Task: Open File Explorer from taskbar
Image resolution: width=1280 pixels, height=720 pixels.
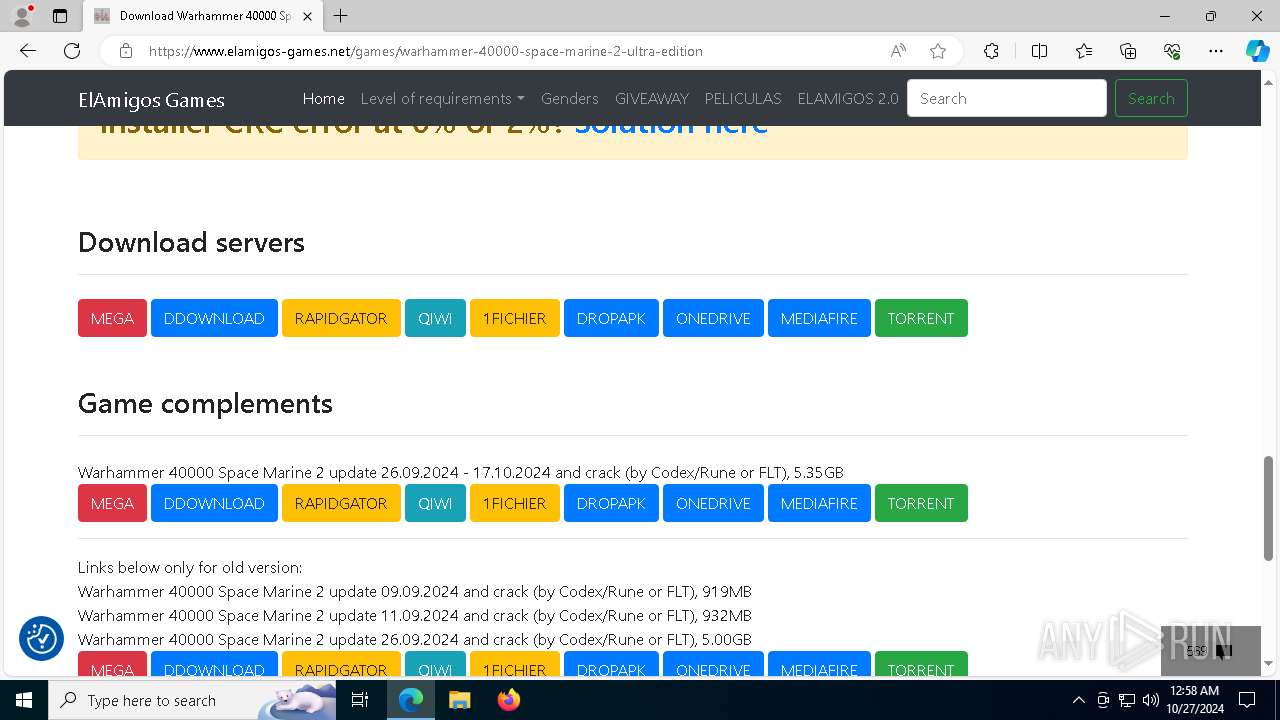Action: 459,700
